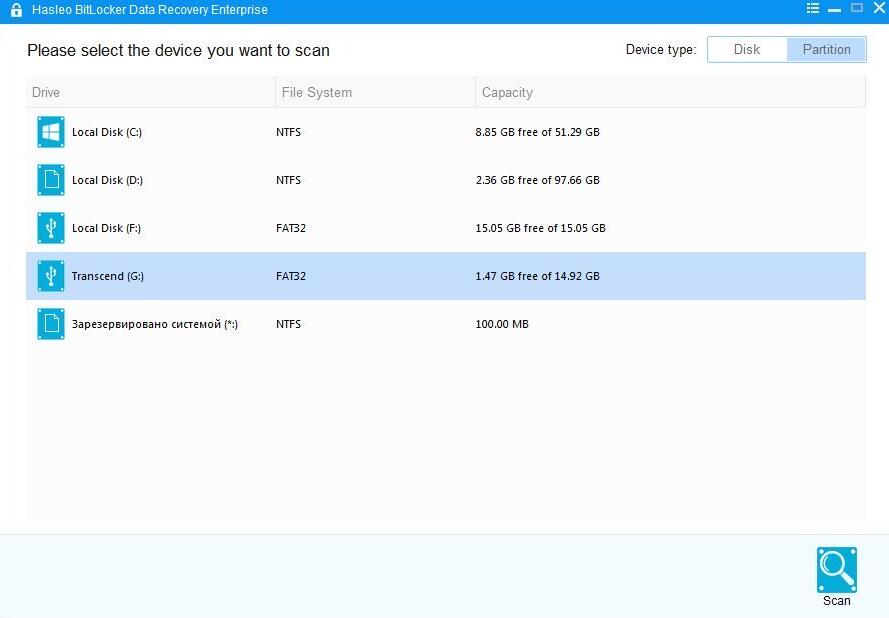This screenshot has width=889, height=618.
Task: Select the Зарезервировано системой (*:) row
Action: coord(446,324)
